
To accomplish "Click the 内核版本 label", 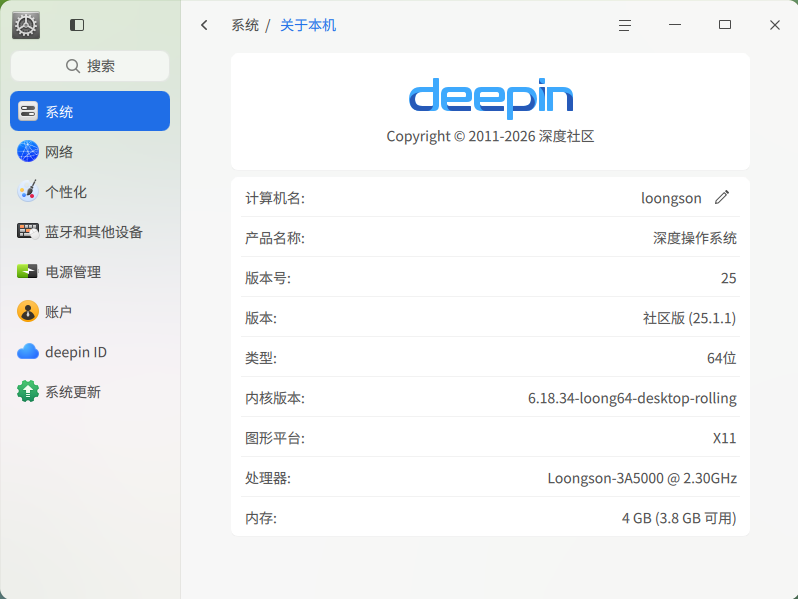I will click(x=275, y=398).
